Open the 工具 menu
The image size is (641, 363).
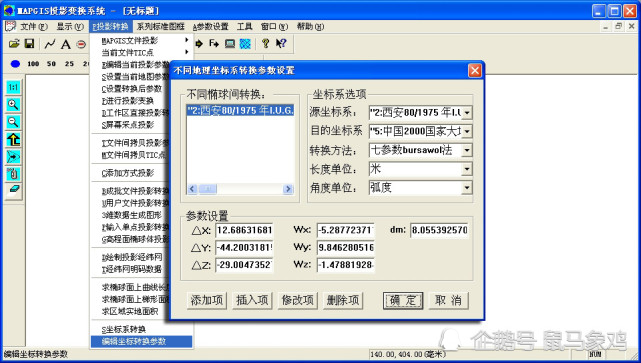click(244, 27)
